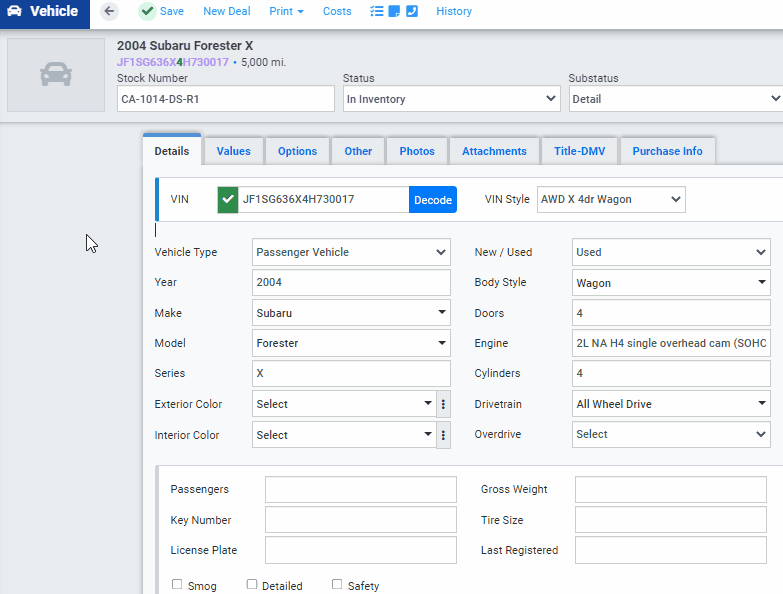This screenshot has width=783, height=594.
Task: Switch to the Photos tab
Action: (417, 151)
